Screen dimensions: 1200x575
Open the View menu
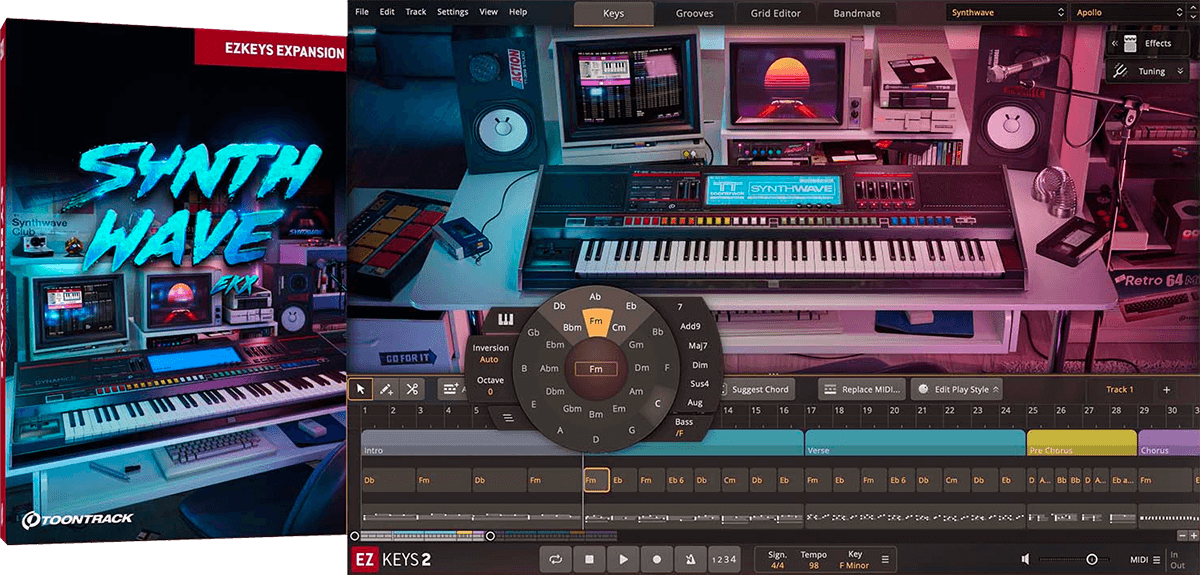pyautogui.click(x=489, y=12)
